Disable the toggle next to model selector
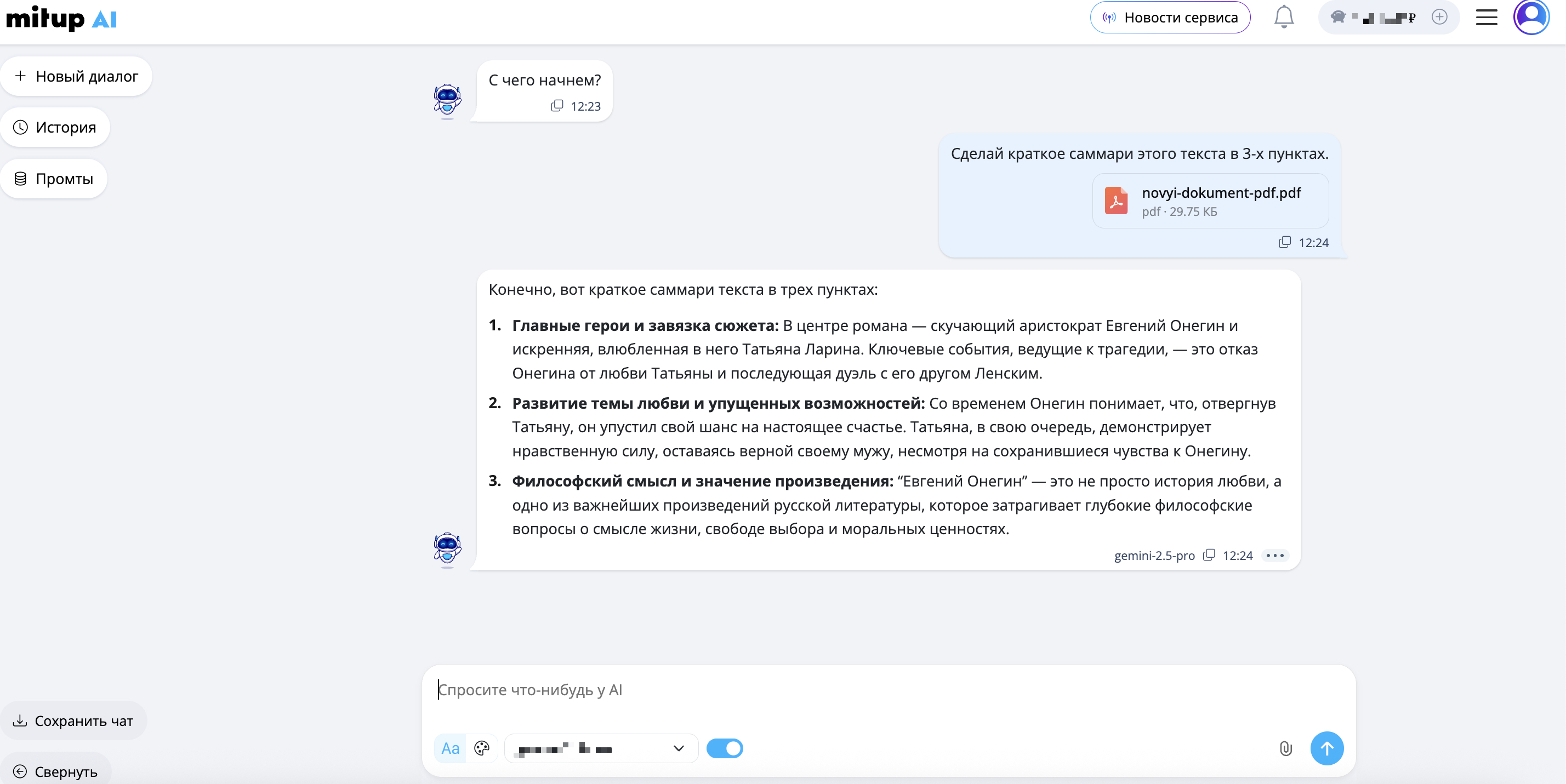This screenshot has height=784, width=1566. click(725, 749)
